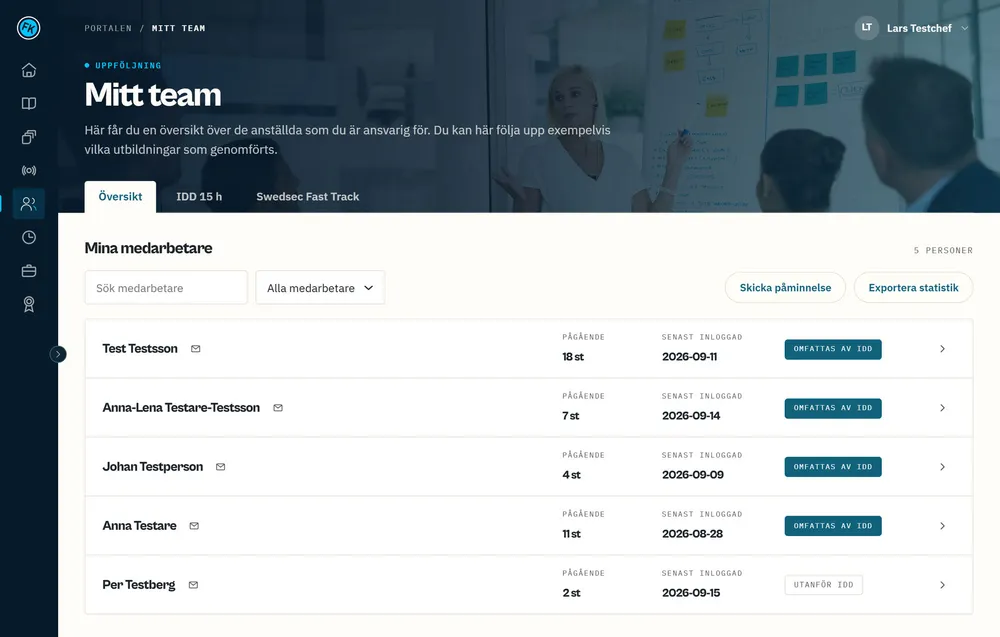The image size is (1000, 637).
Task: Expand the Test Testsson row chevron
Action: point(942,349)
